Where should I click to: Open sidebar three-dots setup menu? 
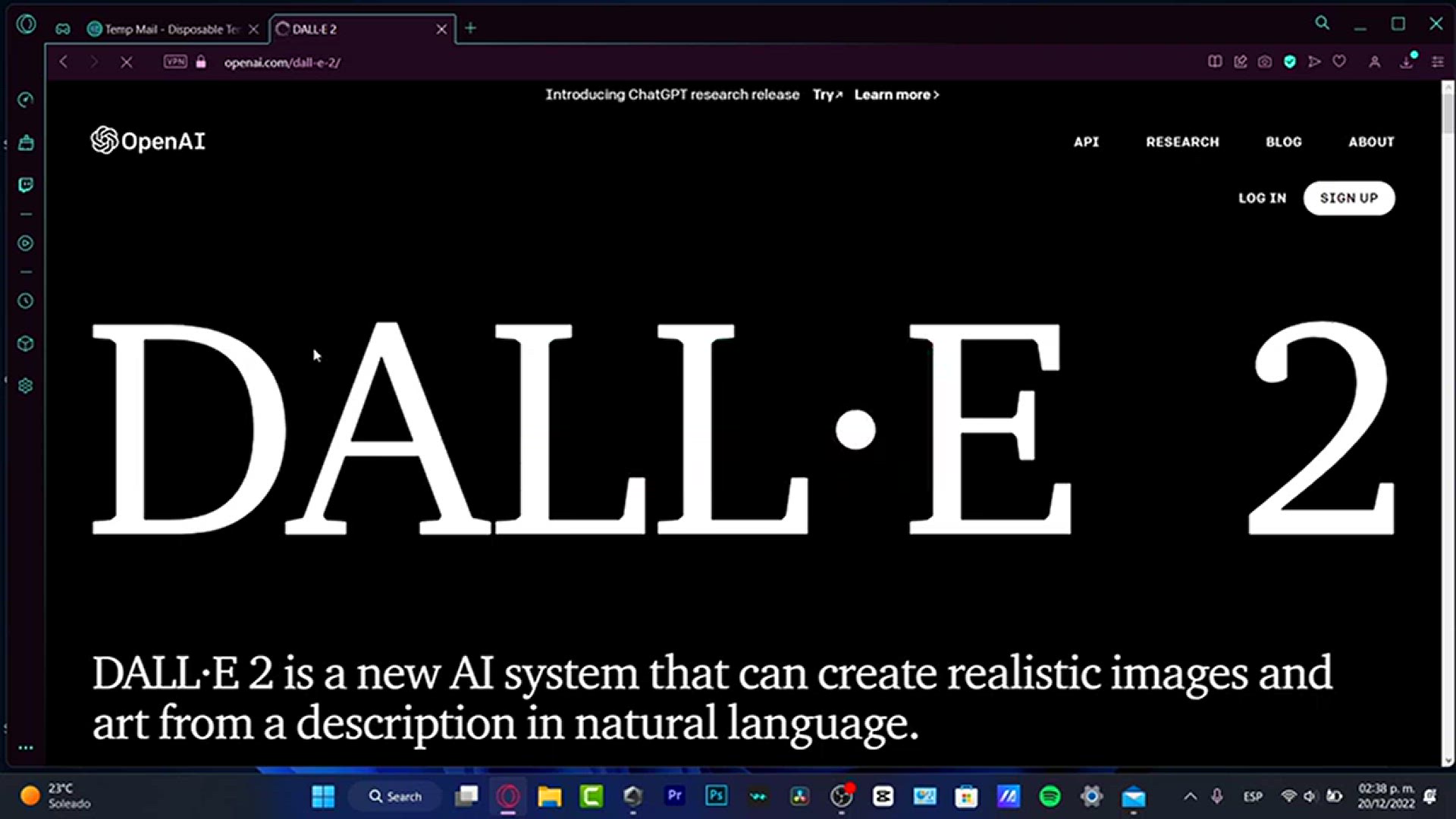26,748
